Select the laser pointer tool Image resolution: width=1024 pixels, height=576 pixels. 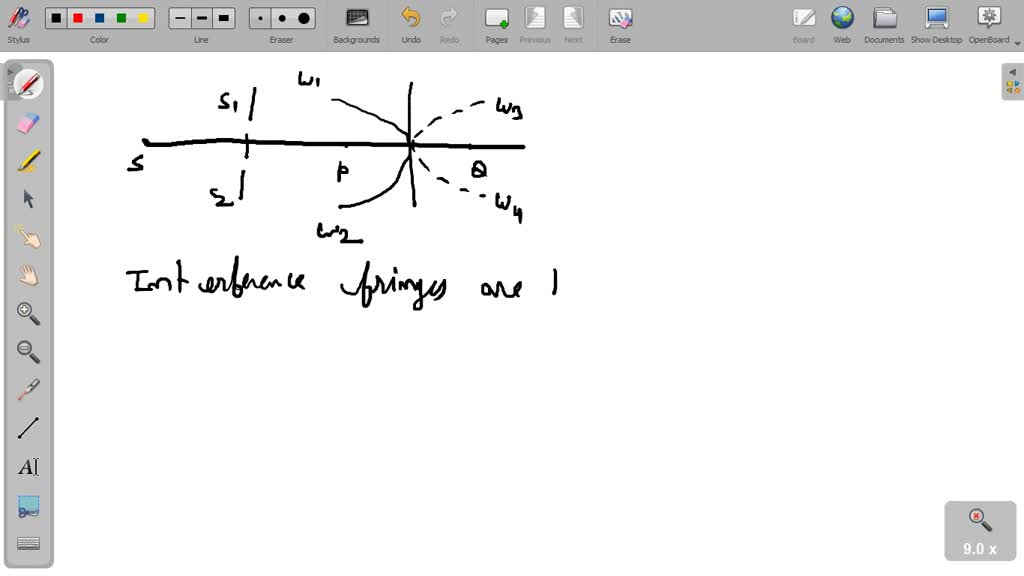(x=28, y=389)
